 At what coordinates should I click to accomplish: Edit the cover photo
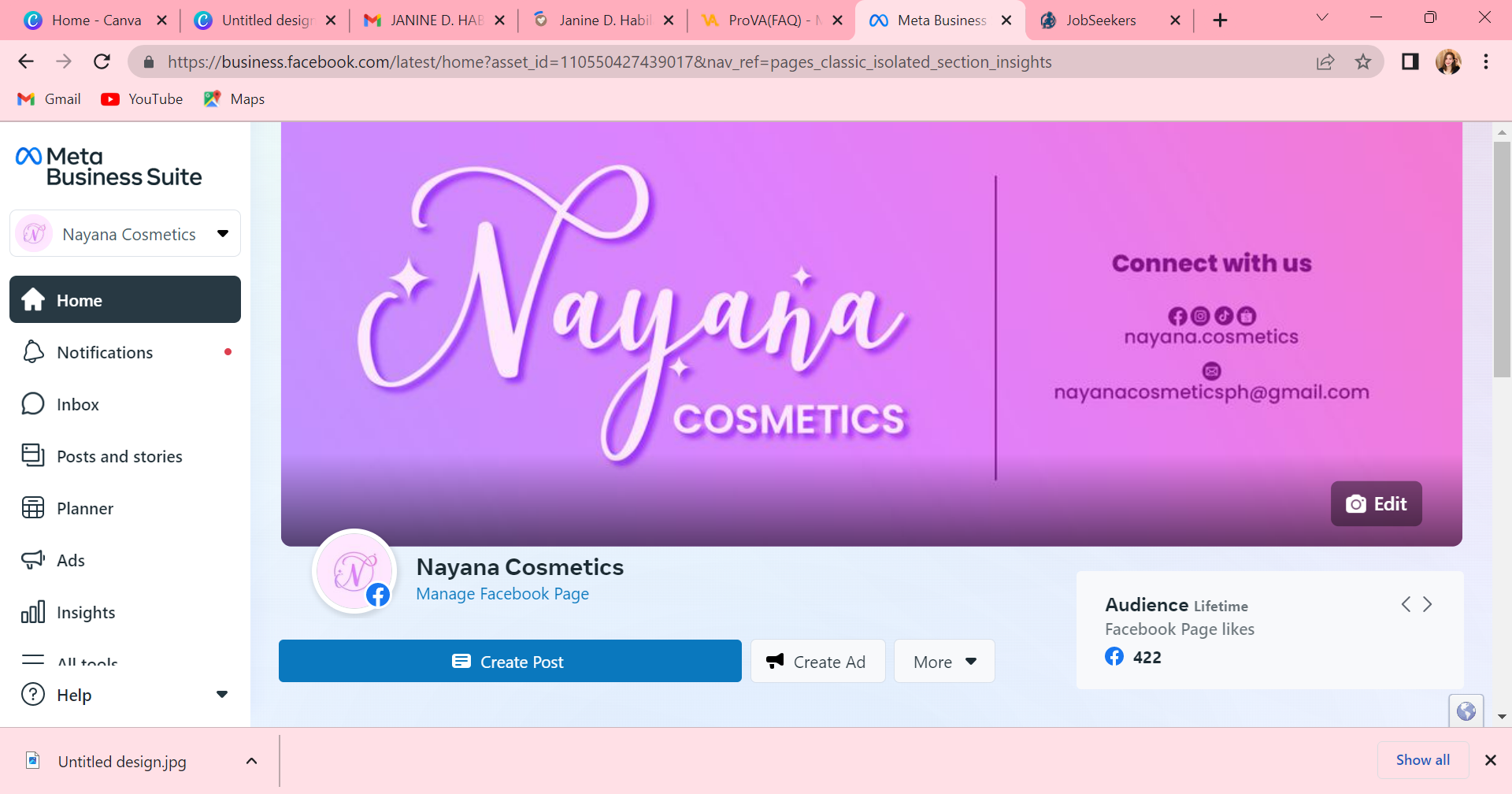pyautogui.click(x=1377, y=503)
